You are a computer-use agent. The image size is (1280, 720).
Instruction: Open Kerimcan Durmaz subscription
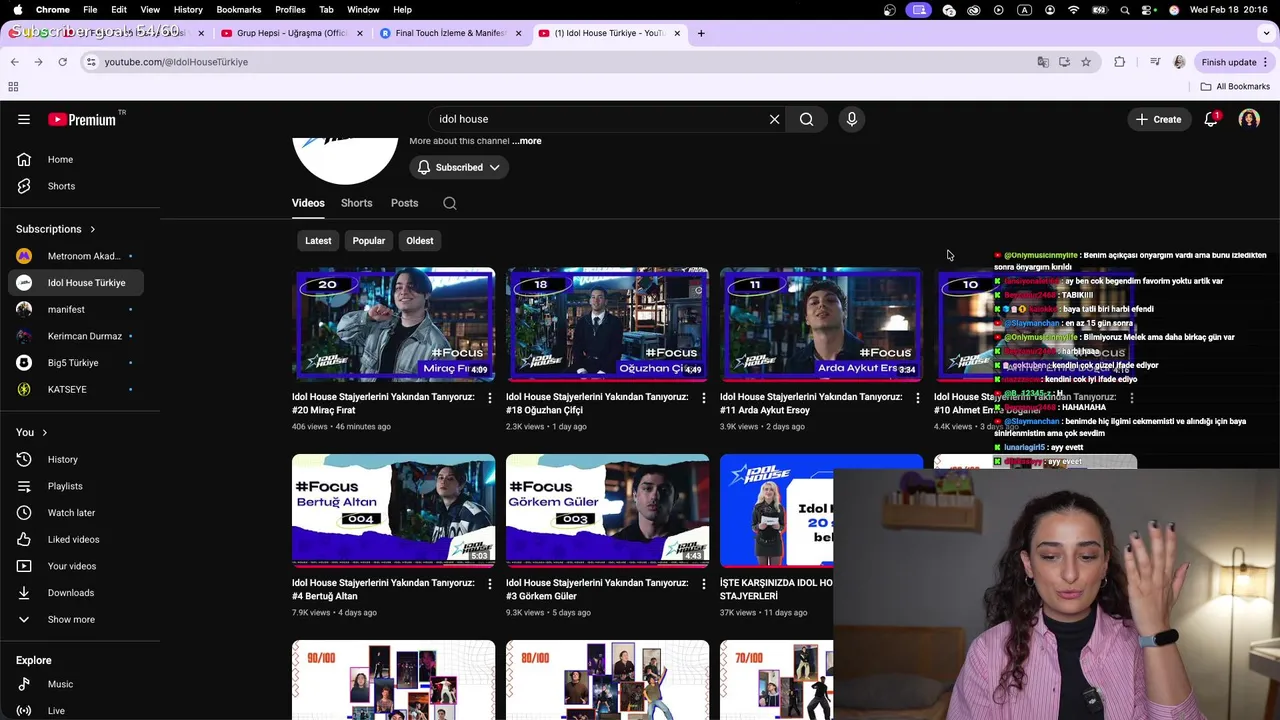pos(76,336)
